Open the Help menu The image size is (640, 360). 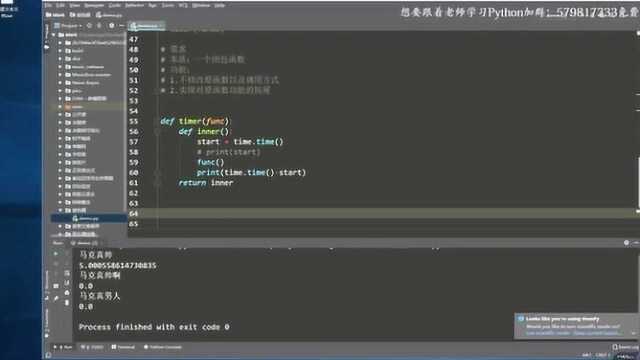pos(220,5)
